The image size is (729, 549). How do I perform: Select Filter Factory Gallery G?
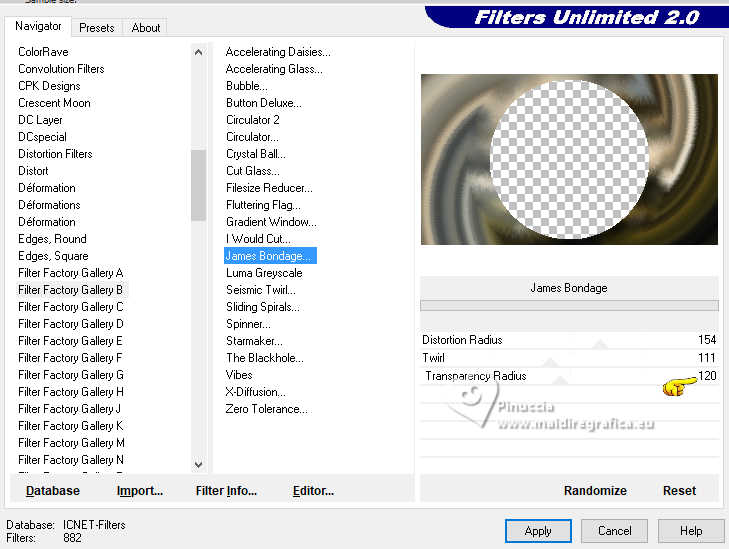71,375
